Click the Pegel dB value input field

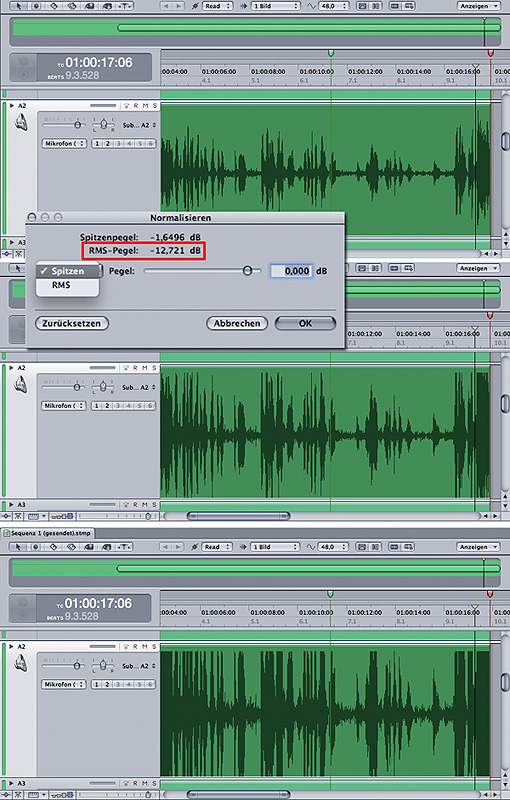point(291,271)
